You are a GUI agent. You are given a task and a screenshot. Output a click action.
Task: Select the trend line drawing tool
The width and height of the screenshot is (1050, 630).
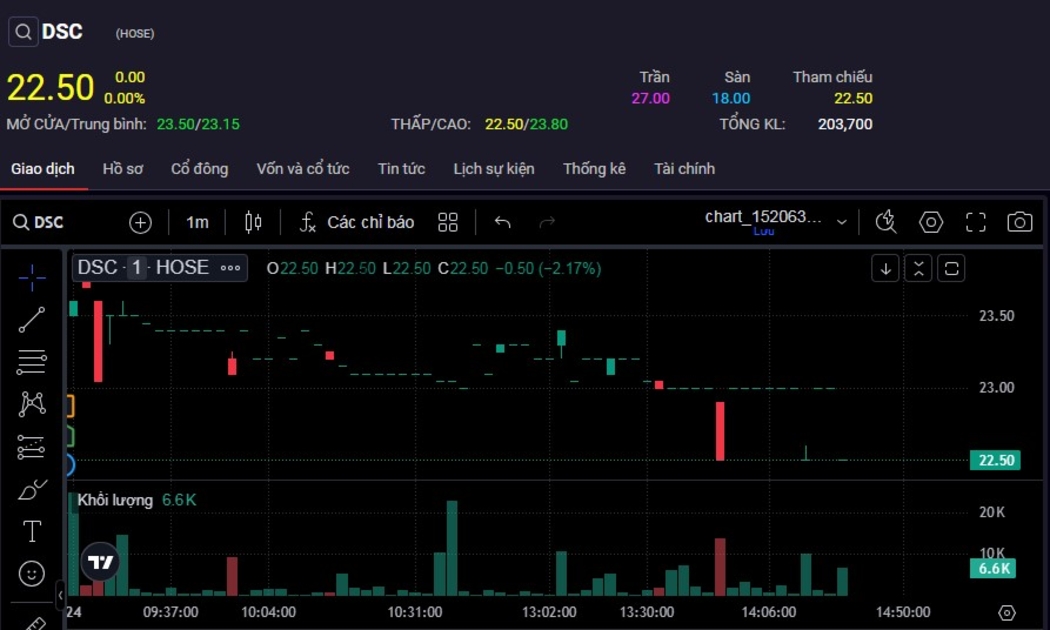click(32, 320)
